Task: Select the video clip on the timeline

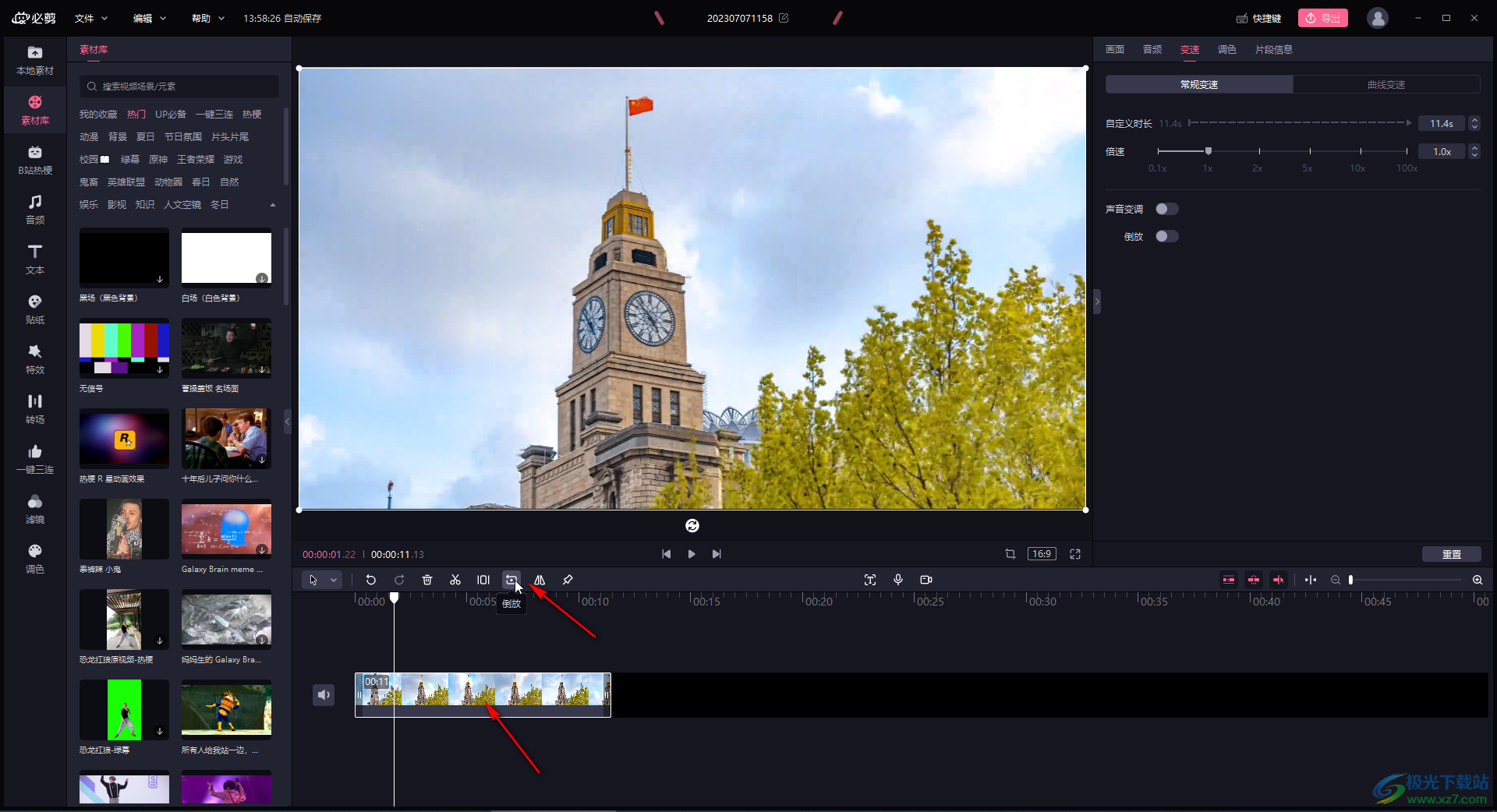Action: tap(483, 694)
